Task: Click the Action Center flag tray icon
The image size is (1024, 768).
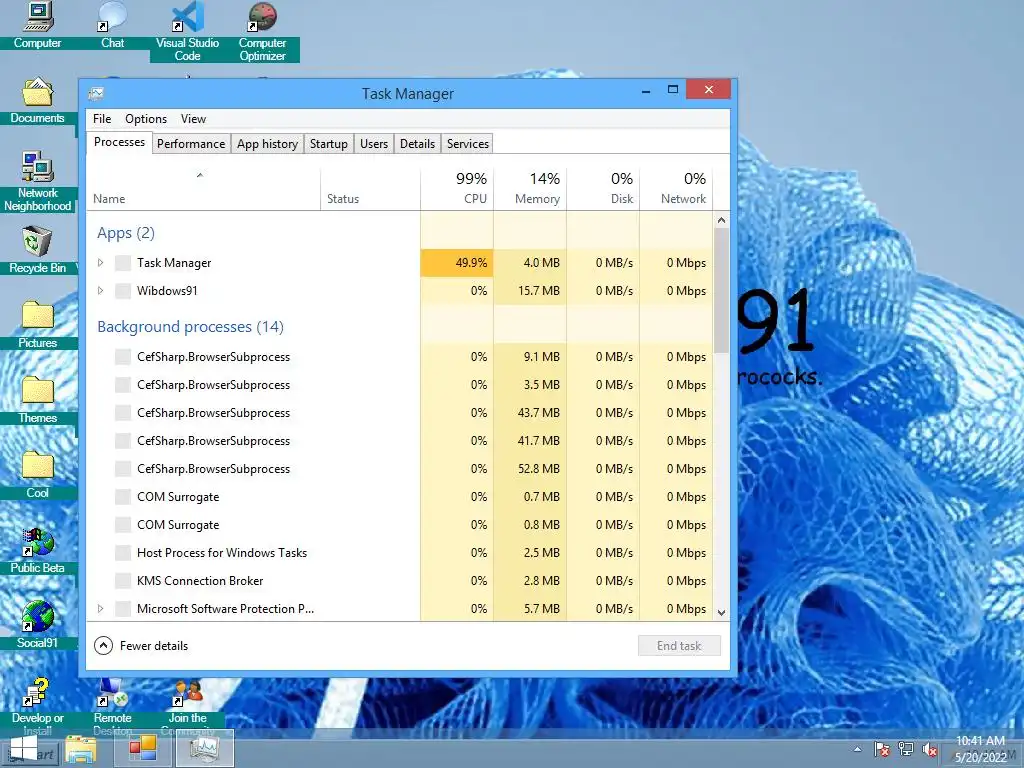Action: pos(882,750)
